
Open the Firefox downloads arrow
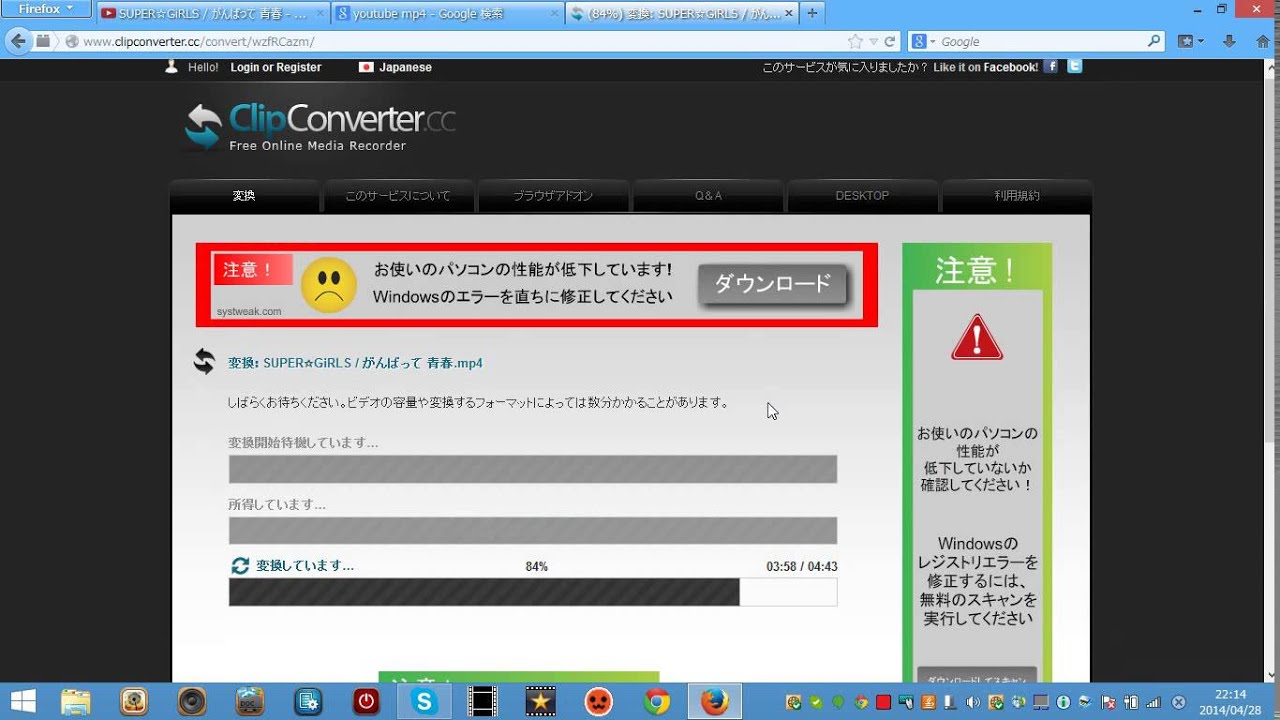coord(1229,42)
